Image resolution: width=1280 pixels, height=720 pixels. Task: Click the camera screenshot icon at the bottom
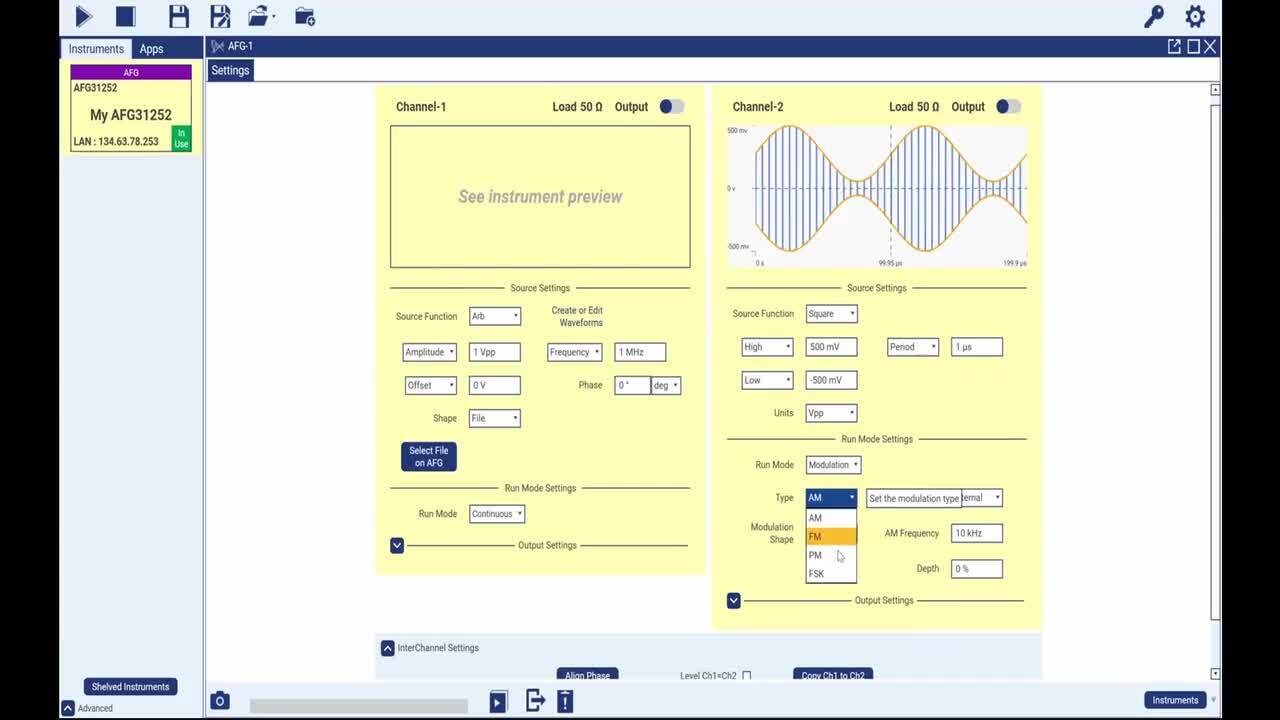tap(220, 701)
